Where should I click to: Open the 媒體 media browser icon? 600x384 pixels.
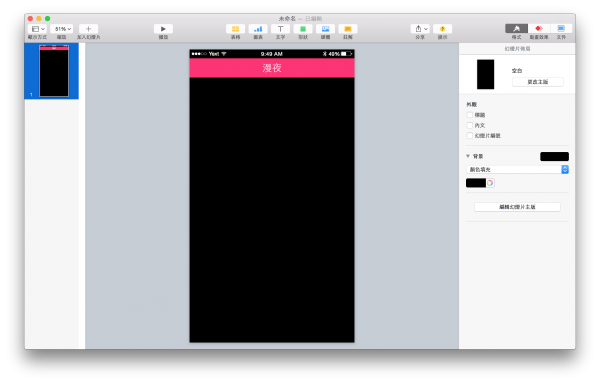[x=325, y=29]
